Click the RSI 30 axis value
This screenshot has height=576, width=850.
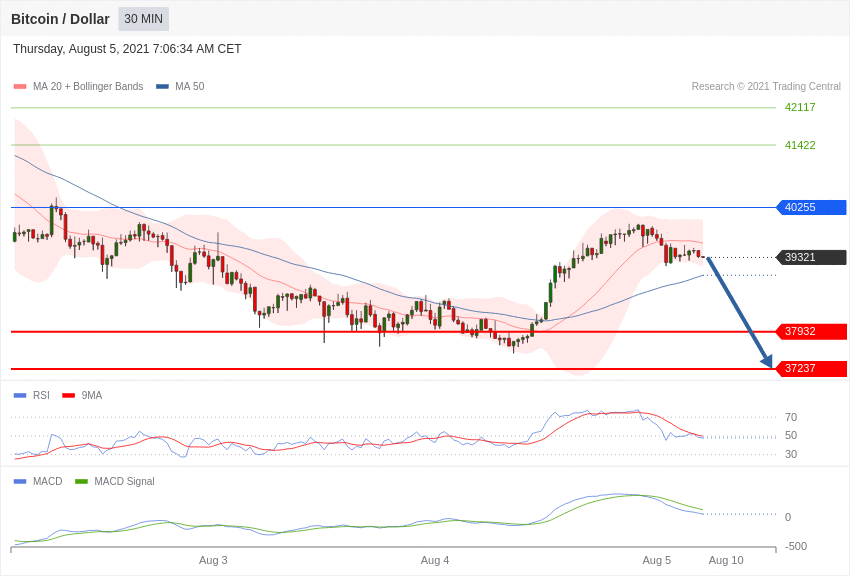791,454
